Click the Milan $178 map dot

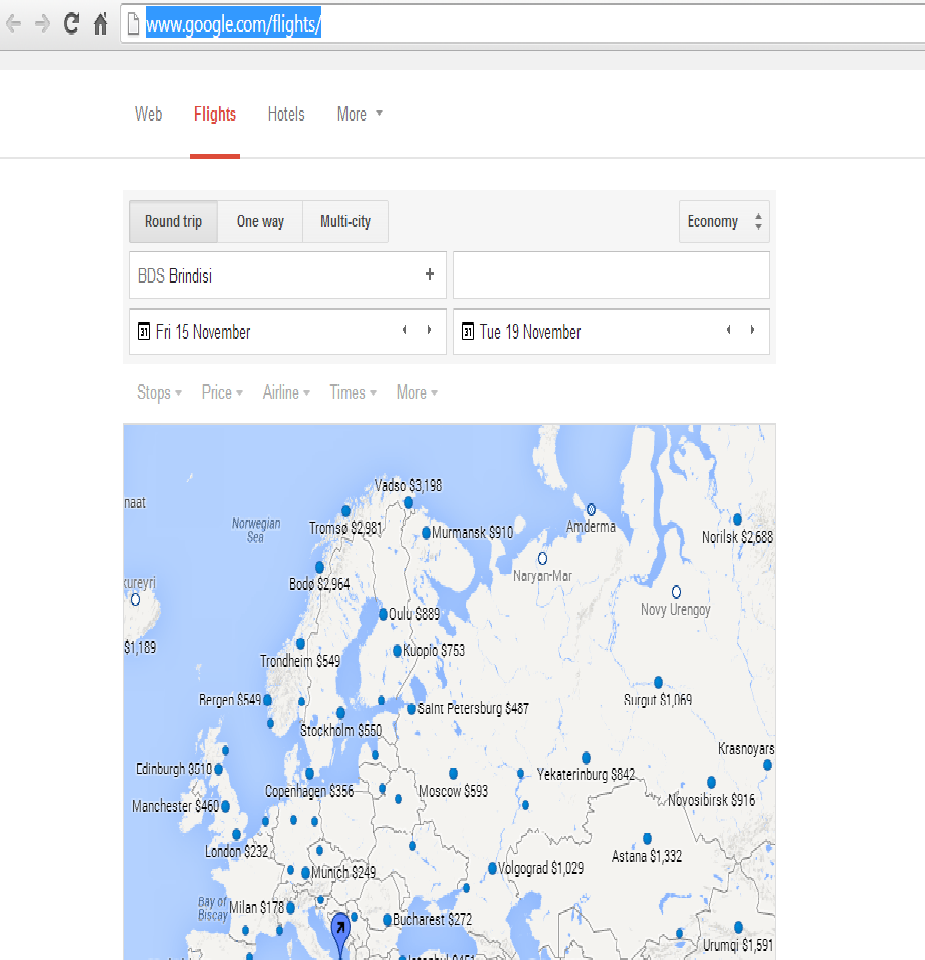click(290, 907)
